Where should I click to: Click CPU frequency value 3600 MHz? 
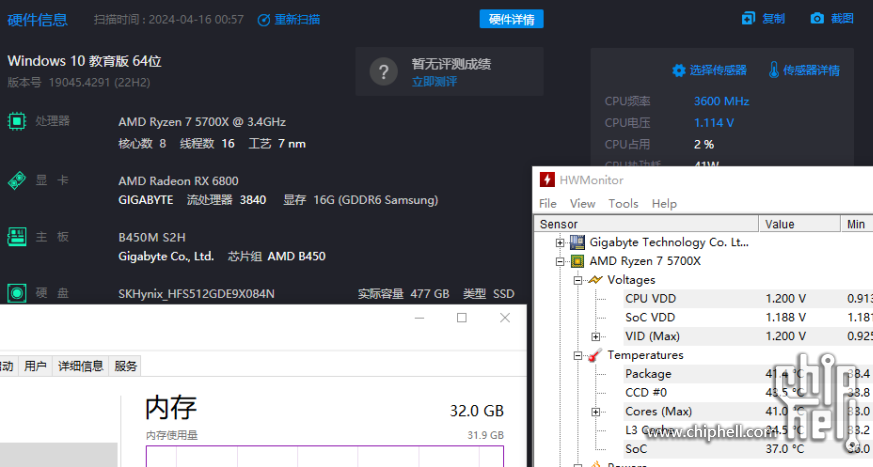722,101
